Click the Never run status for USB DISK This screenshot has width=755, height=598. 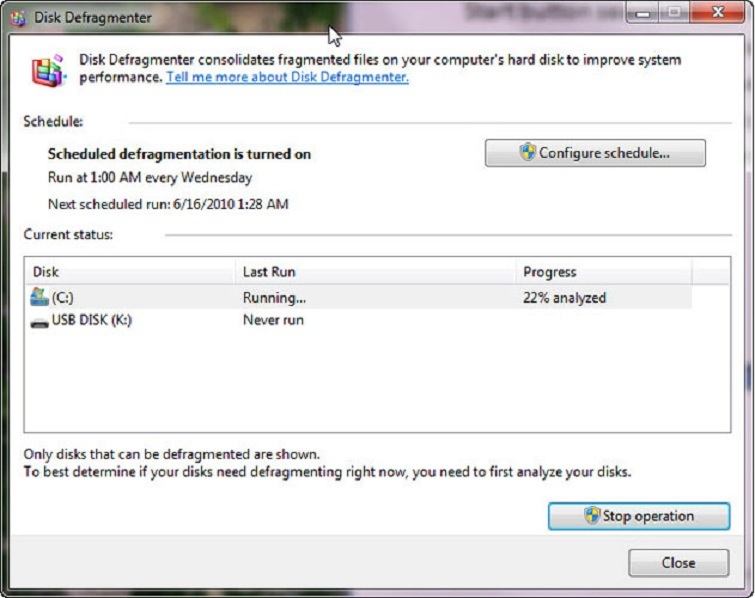click(273, 321)
